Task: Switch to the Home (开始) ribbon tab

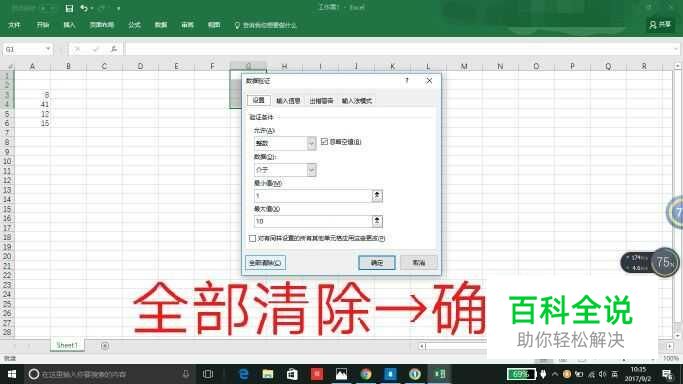Action: tap(43, 25)
